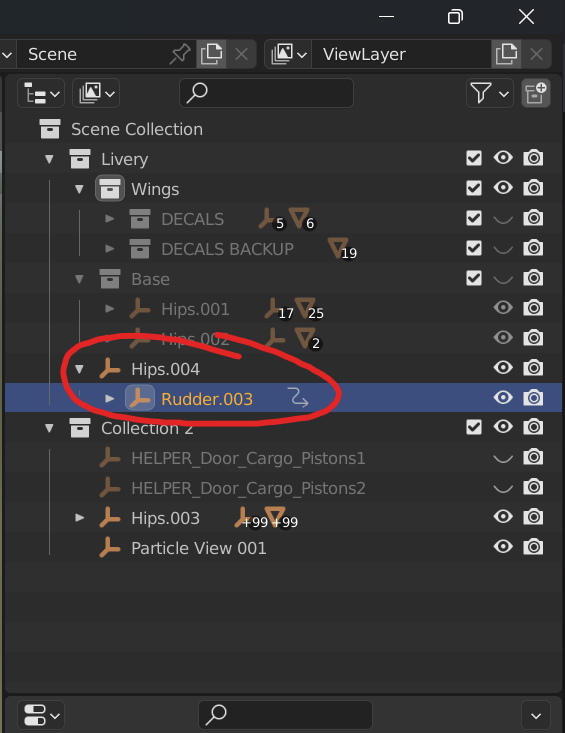Image resolution: width=565 pixels, height=733 pixels.
Task: Uncheck the DECALS BACKUP checkbox
Action: pyautogui.click(x=474, y=248)
